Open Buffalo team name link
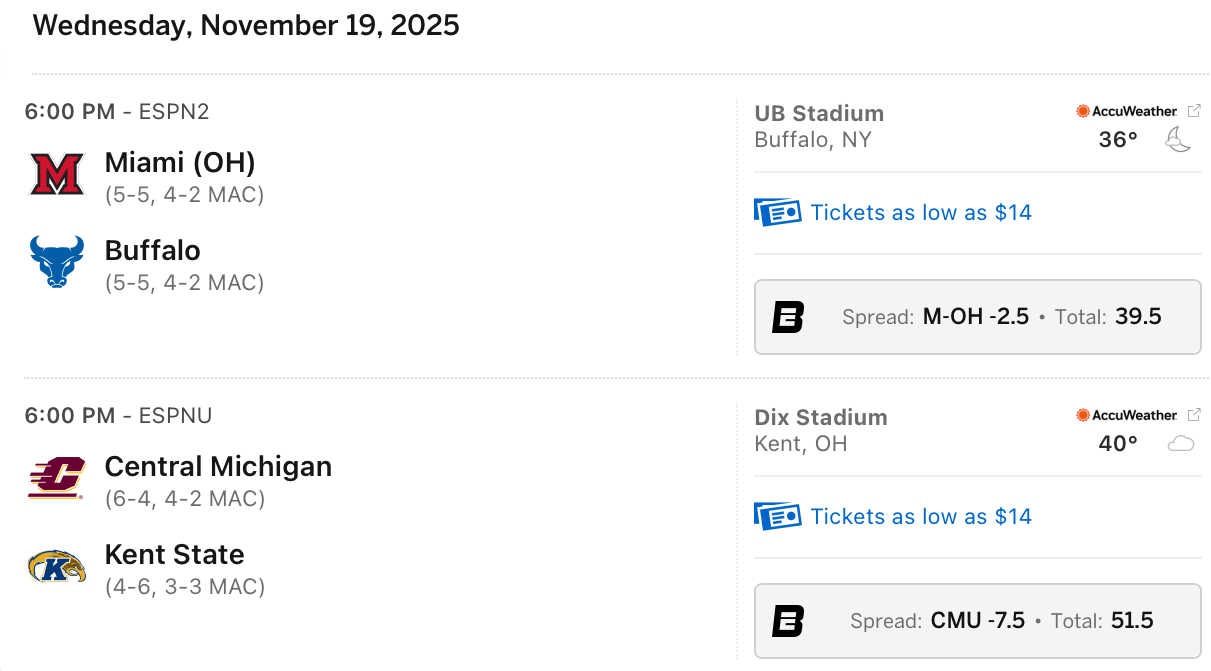 [153, 250]
